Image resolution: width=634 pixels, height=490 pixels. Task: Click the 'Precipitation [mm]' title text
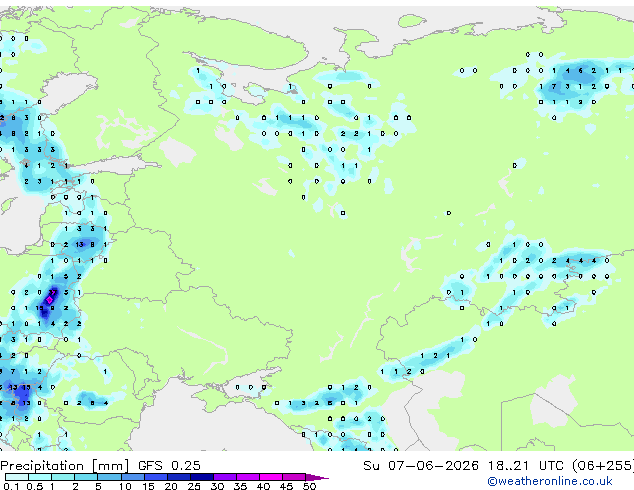click(x=65, y=466)
